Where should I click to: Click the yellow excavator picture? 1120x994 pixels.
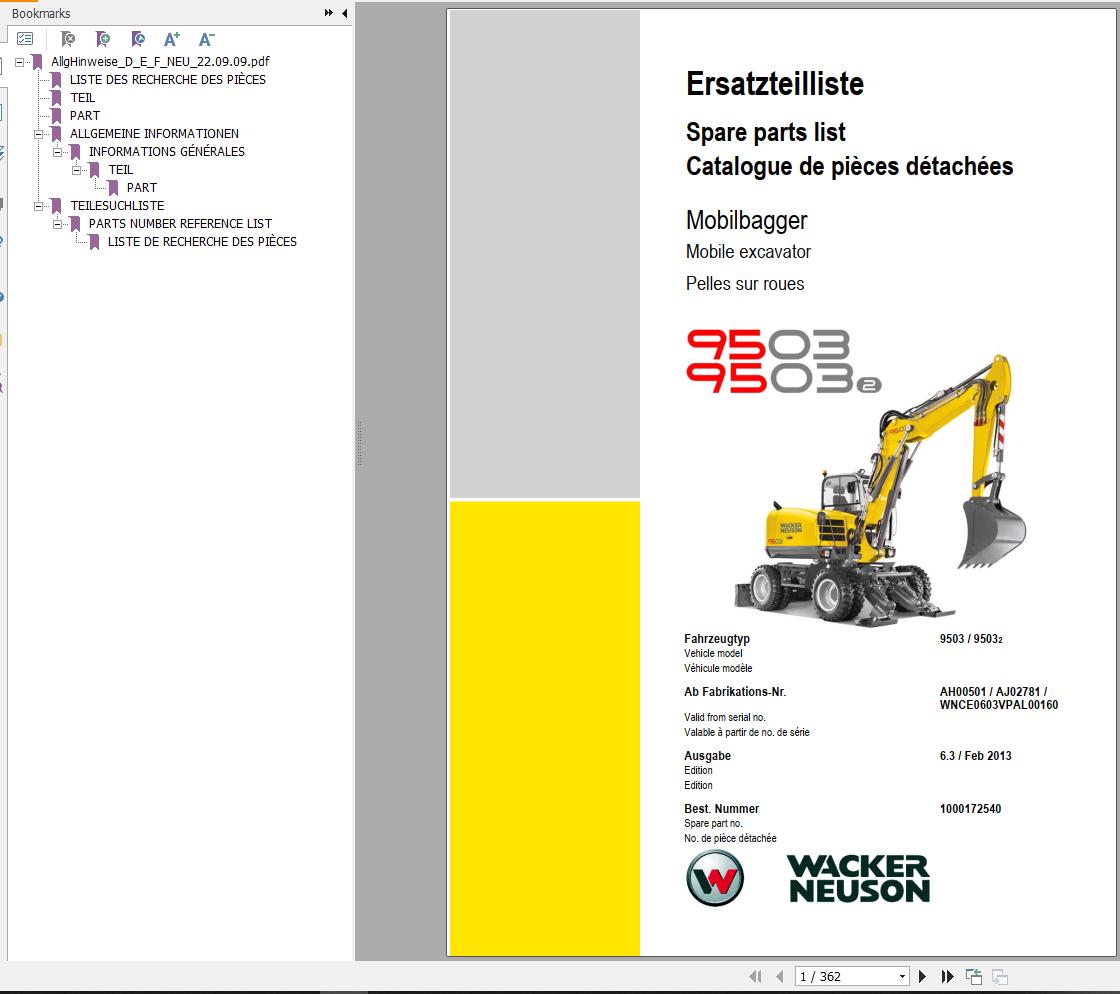click(x=881, y=491)
